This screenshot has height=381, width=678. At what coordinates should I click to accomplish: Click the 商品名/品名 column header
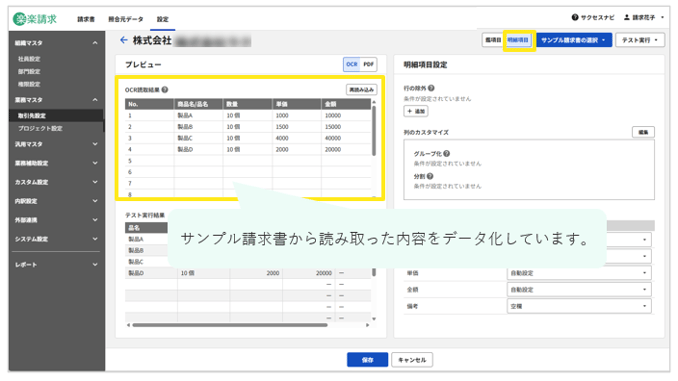(198, 104)
